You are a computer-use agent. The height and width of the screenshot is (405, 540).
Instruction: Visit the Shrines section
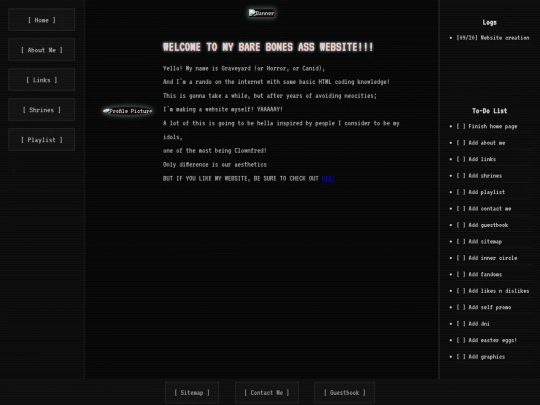42,110
